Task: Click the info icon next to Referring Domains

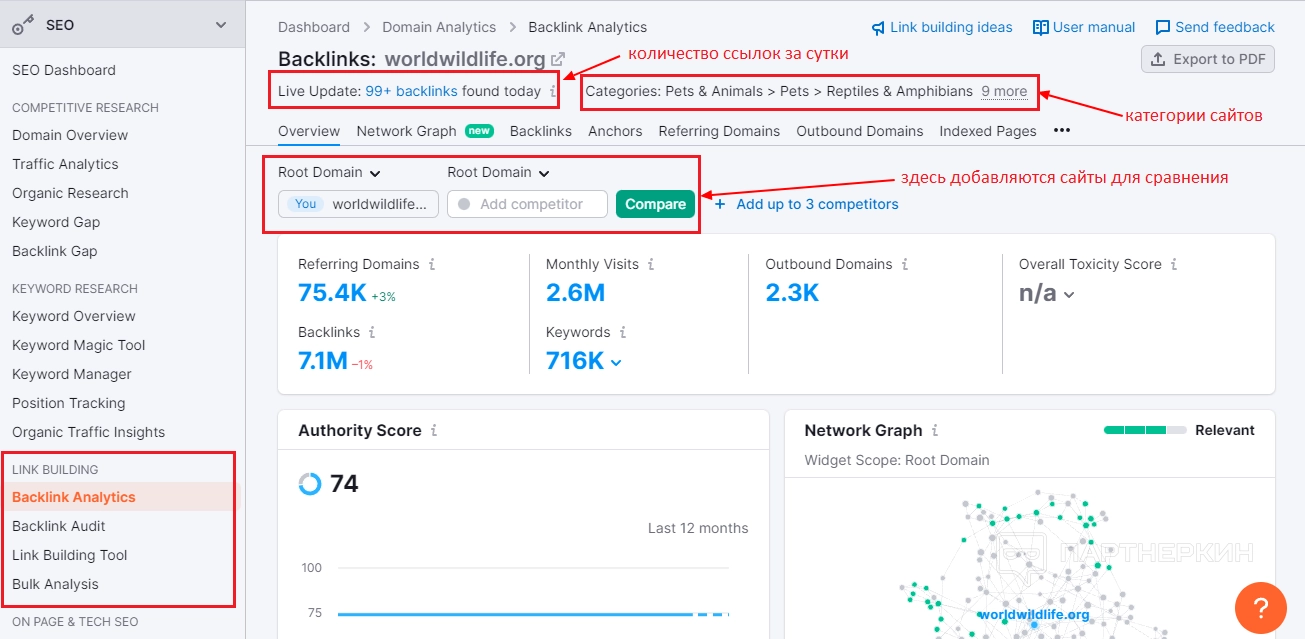Action: tap(432, 265)
